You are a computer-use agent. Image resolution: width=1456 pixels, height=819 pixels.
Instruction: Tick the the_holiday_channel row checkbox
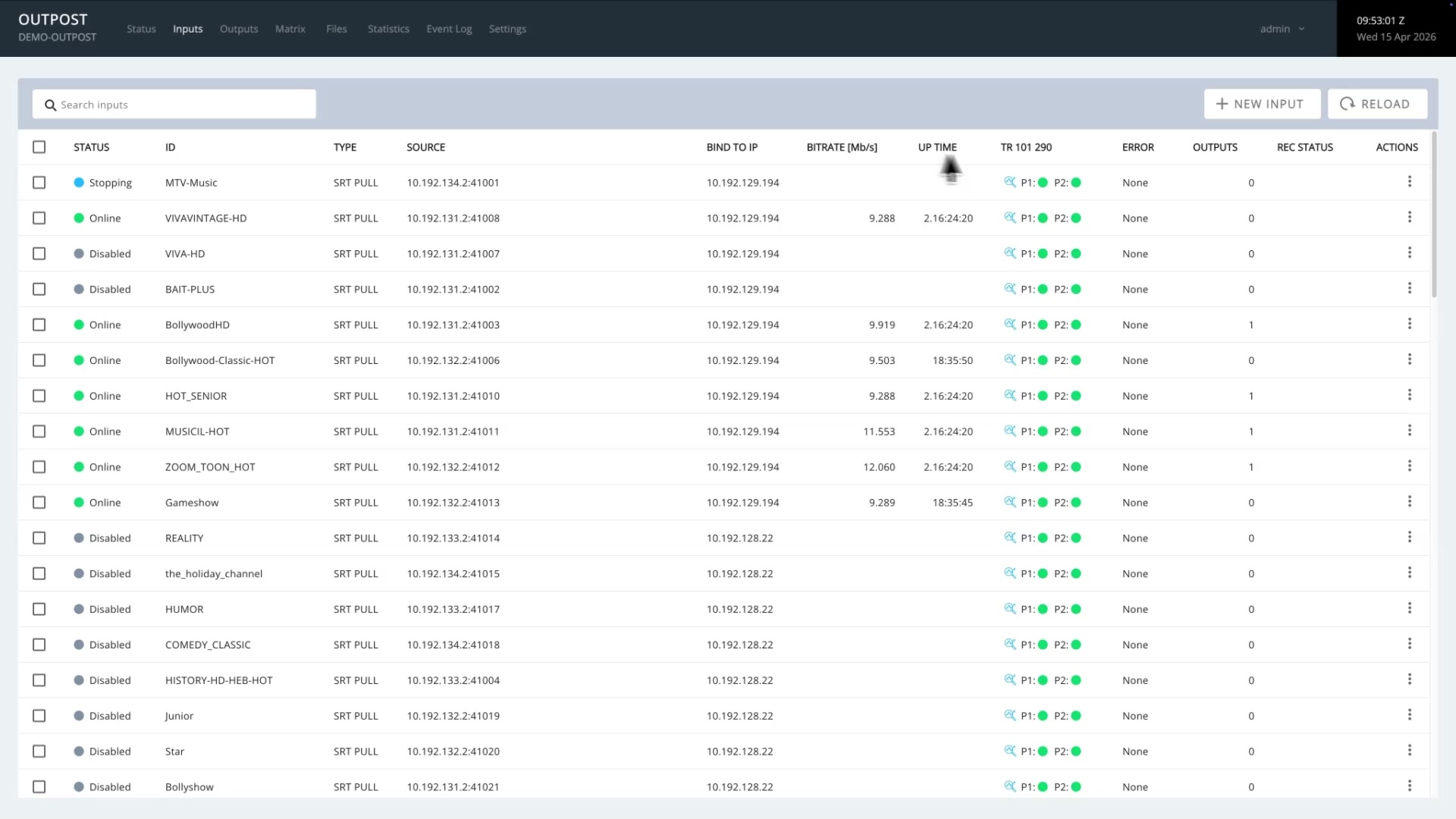point(39,573)
